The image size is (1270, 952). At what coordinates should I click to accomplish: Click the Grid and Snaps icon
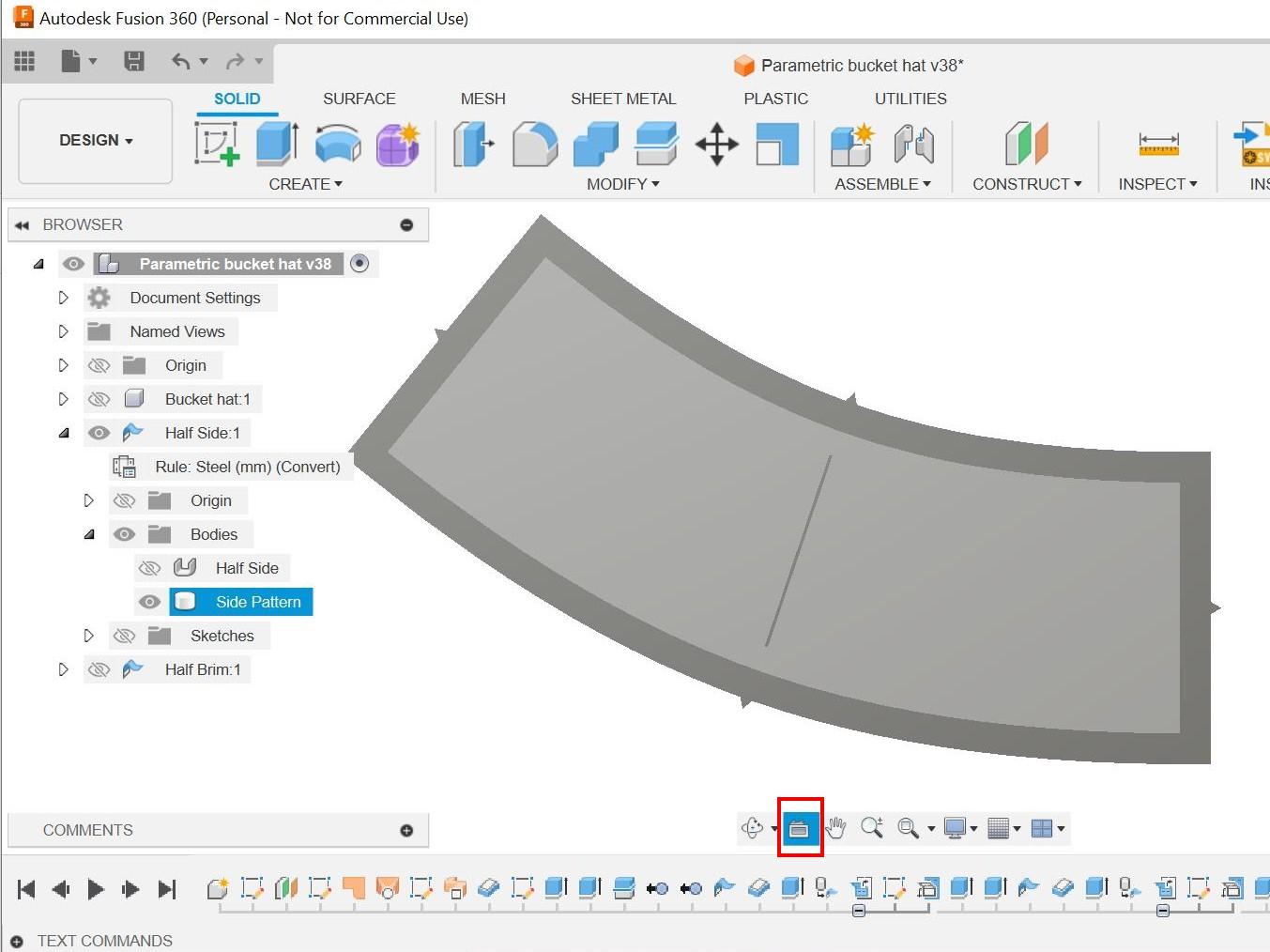pyautogui.click(x=998, y=828)
